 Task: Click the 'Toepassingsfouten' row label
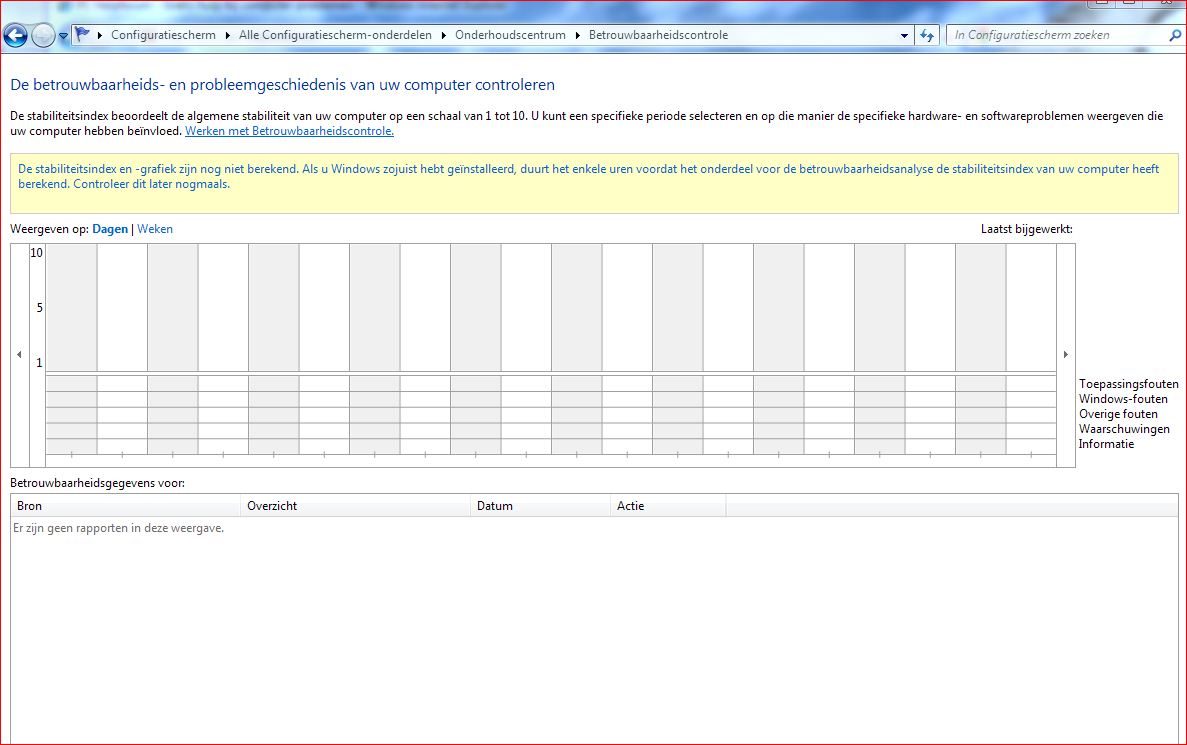pos(1128,384)
